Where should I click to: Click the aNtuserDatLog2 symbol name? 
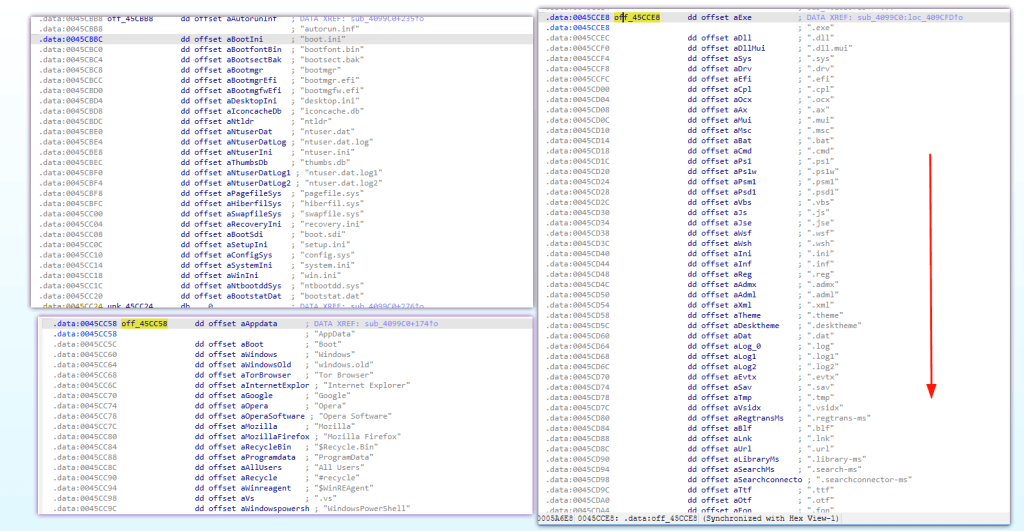tap(259, 183)
